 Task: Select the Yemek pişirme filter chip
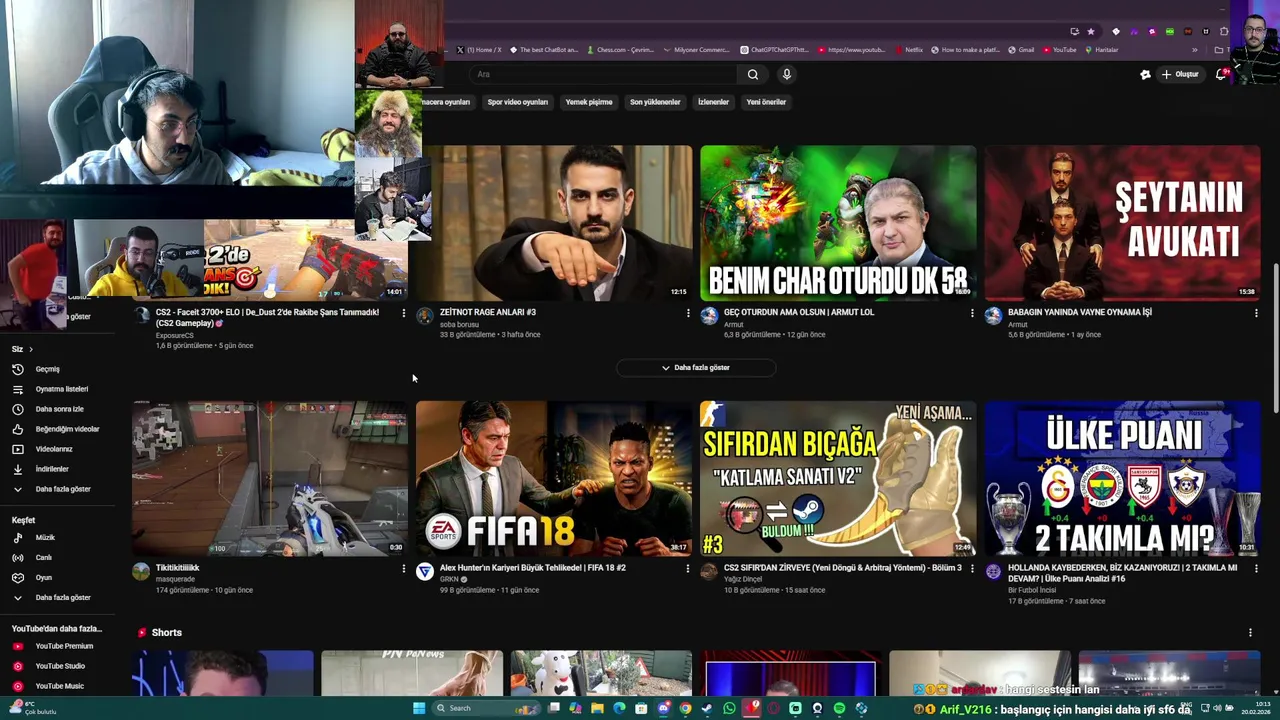pyautogui.click(x=589, y=102)
